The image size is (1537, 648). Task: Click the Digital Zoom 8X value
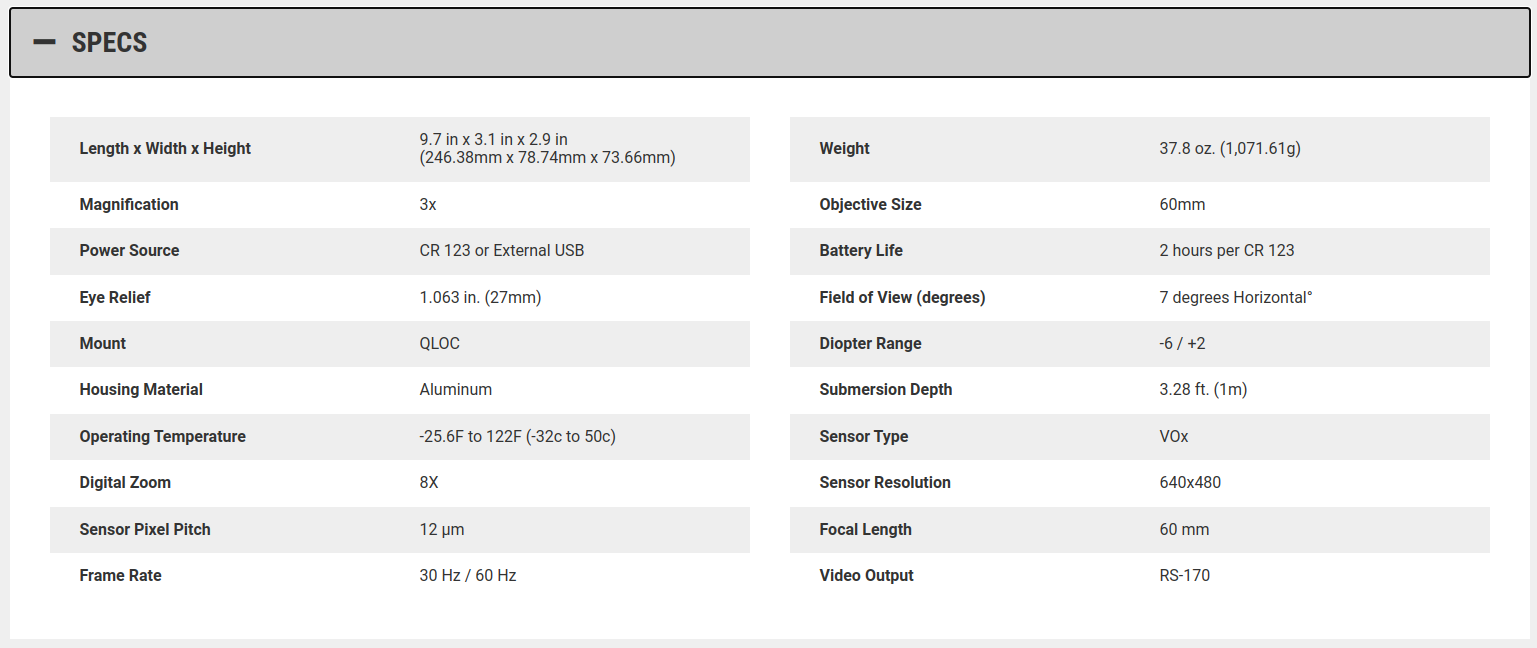tap(429, 483)
